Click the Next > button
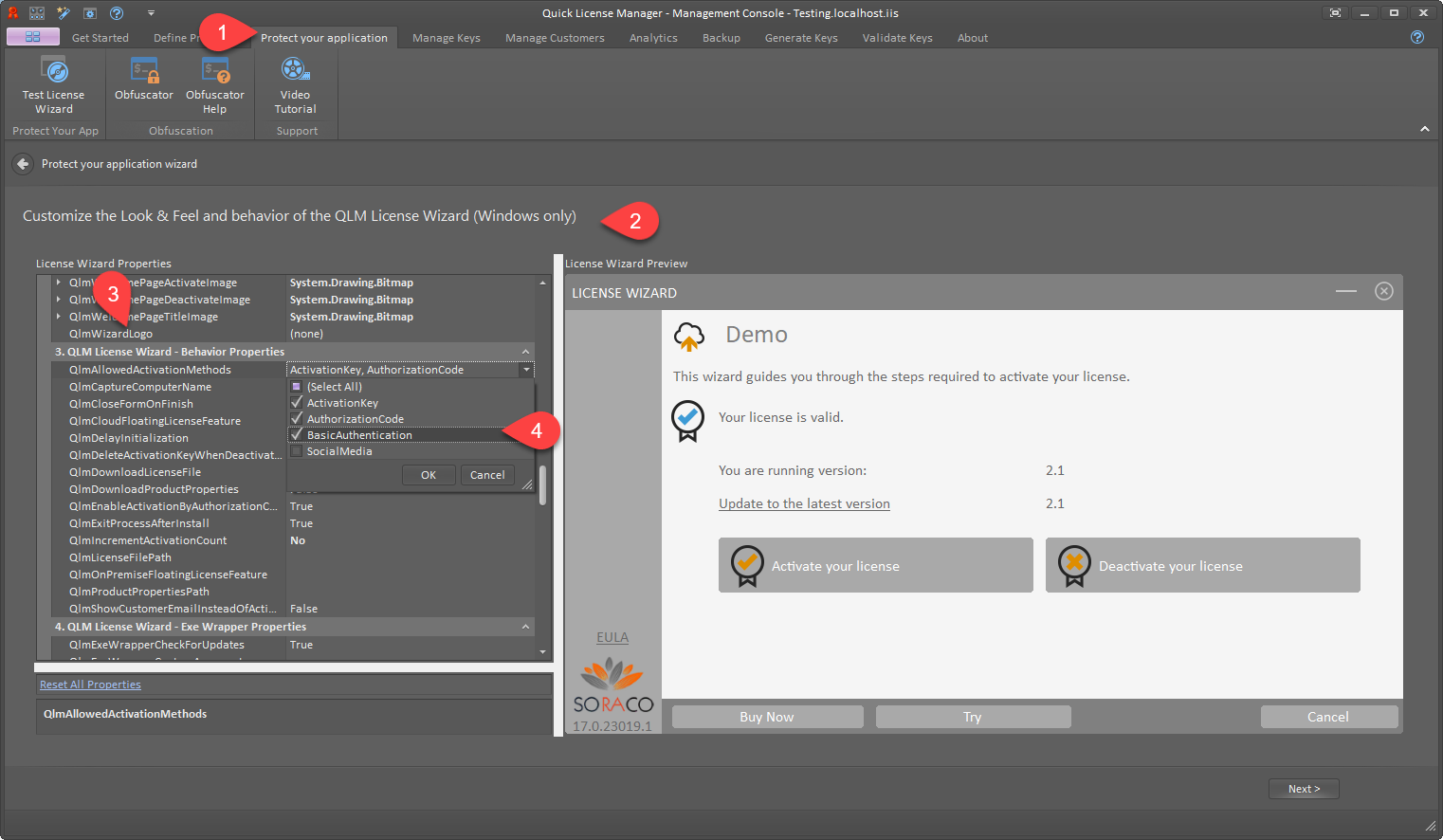1443x840 pixels. click(x=1304, y=789)
